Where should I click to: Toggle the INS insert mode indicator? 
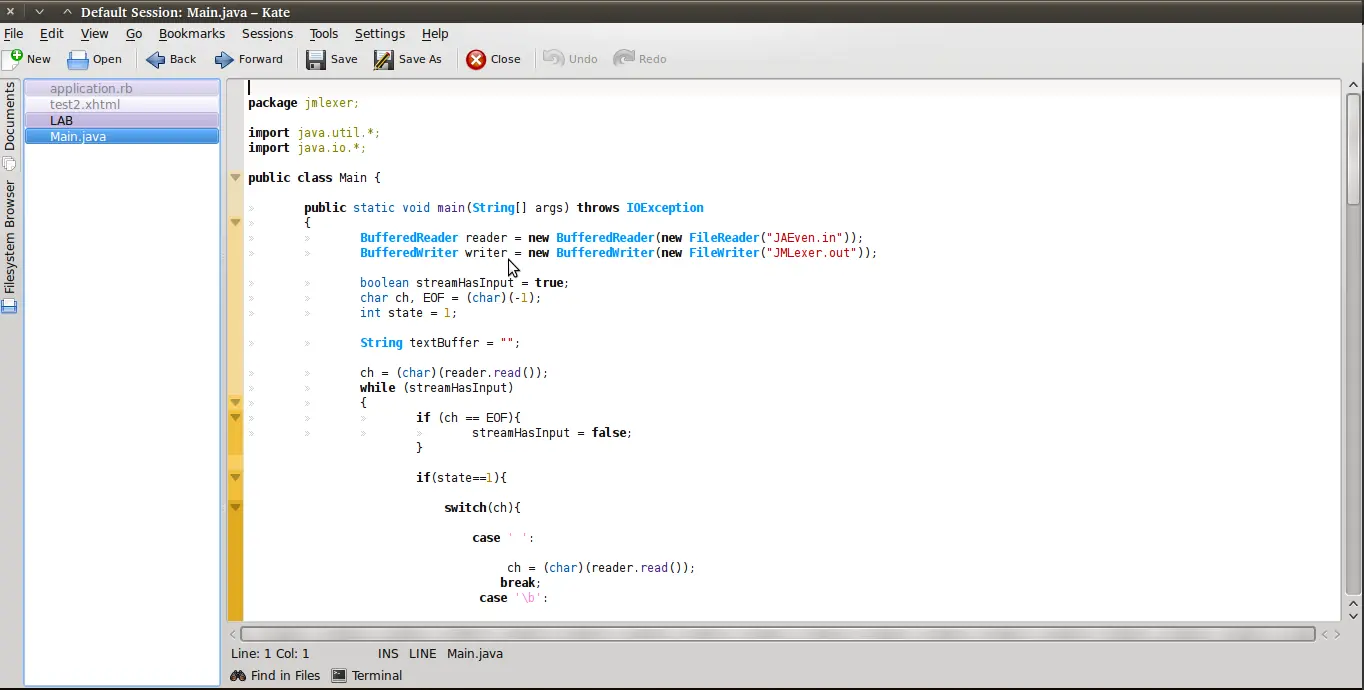tap(388, 654)
